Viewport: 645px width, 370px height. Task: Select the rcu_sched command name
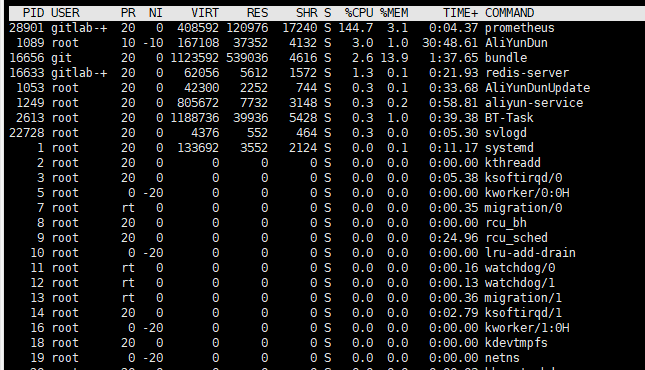click(516, 238)
